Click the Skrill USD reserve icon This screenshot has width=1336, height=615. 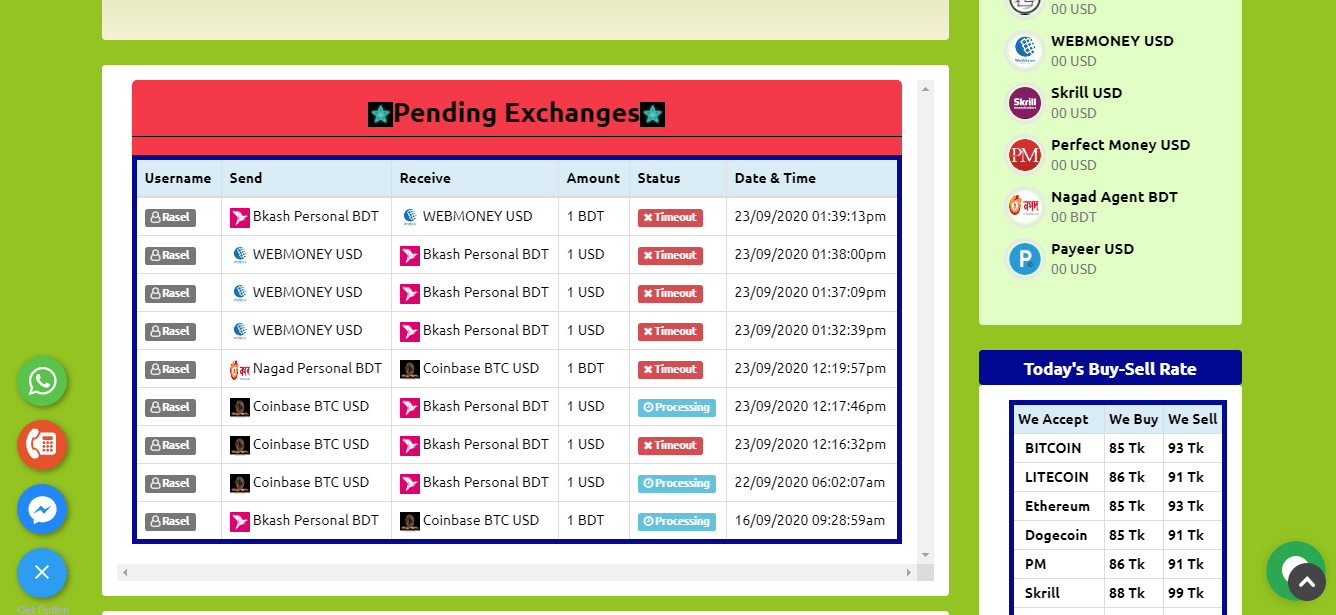pos(1025,102)
